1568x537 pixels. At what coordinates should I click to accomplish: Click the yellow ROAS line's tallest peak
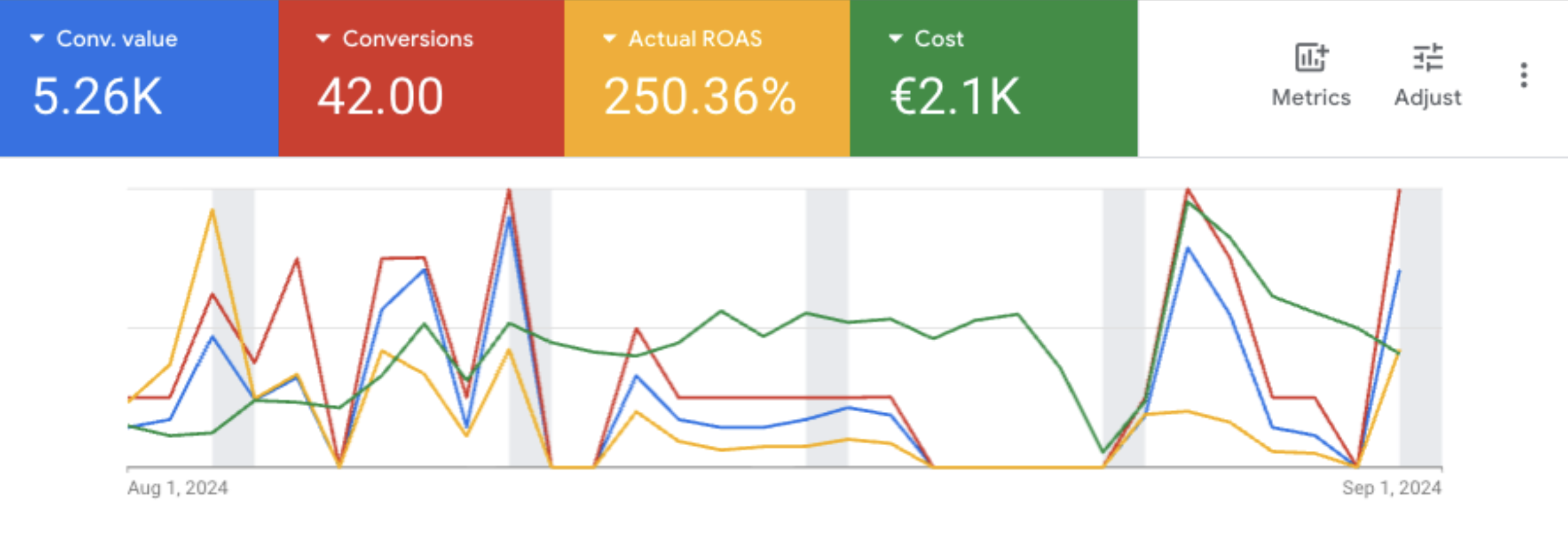213,210
